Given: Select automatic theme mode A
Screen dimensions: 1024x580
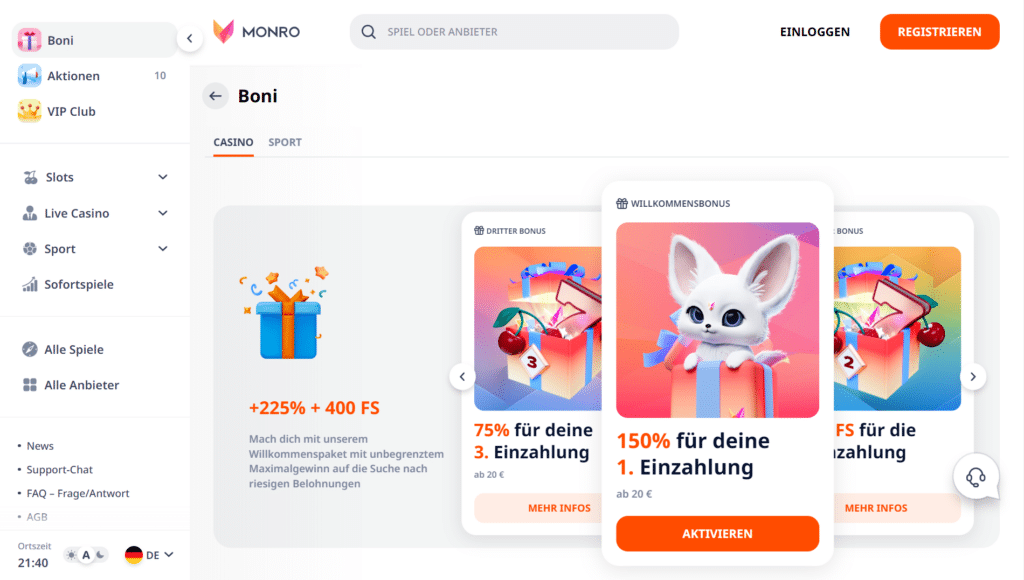Looking at the screenshot, I should (86, 555).
